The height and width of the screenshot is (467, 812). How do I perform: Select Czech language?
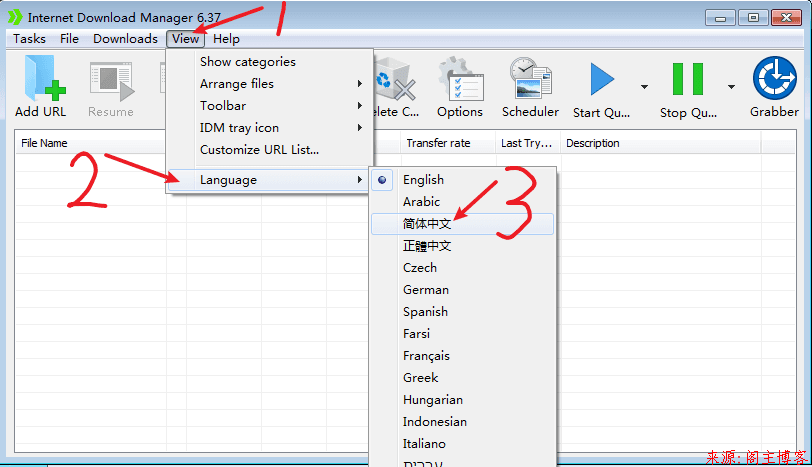(x=462, y=268)
